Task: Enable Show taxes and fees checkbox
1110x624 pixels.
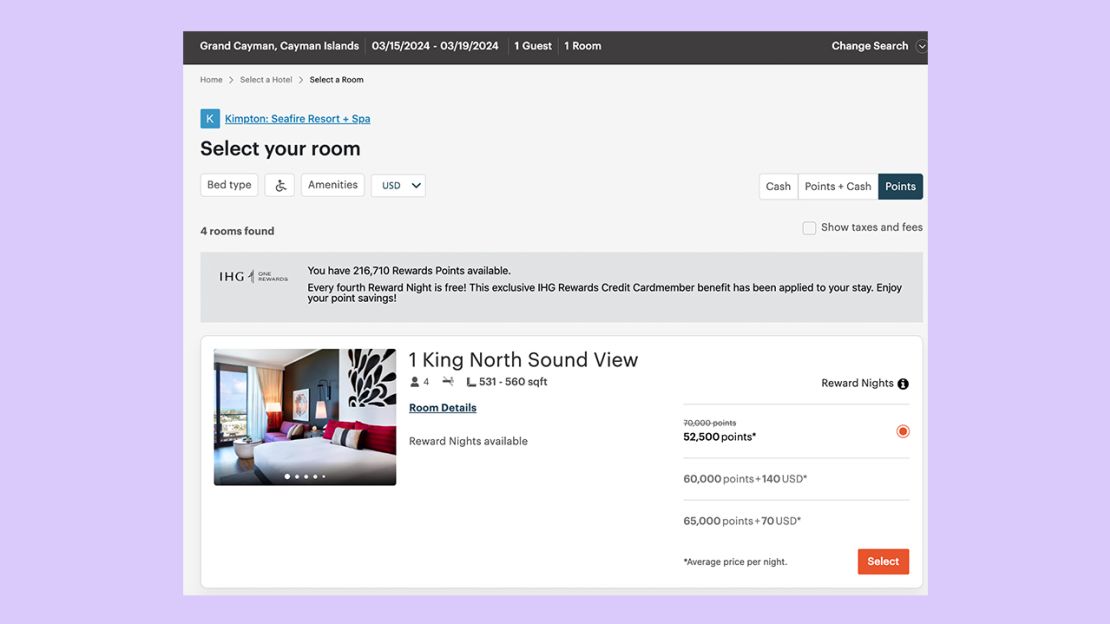Action: pyautogui.click(x=809, y=228)
